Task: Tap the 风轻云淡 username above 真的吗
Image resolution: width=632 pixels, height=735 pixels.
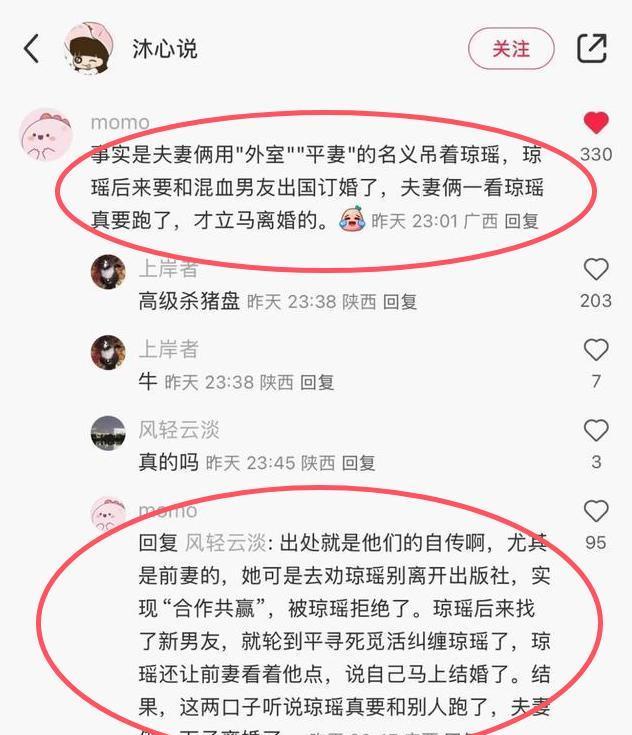Action: click(179, 429)
